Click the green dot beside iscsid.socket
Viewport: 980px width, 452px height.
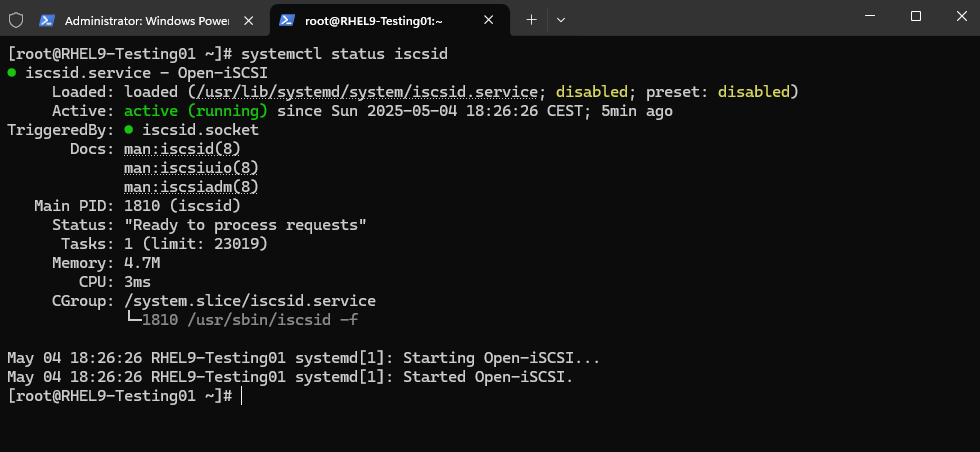point(129,130)
